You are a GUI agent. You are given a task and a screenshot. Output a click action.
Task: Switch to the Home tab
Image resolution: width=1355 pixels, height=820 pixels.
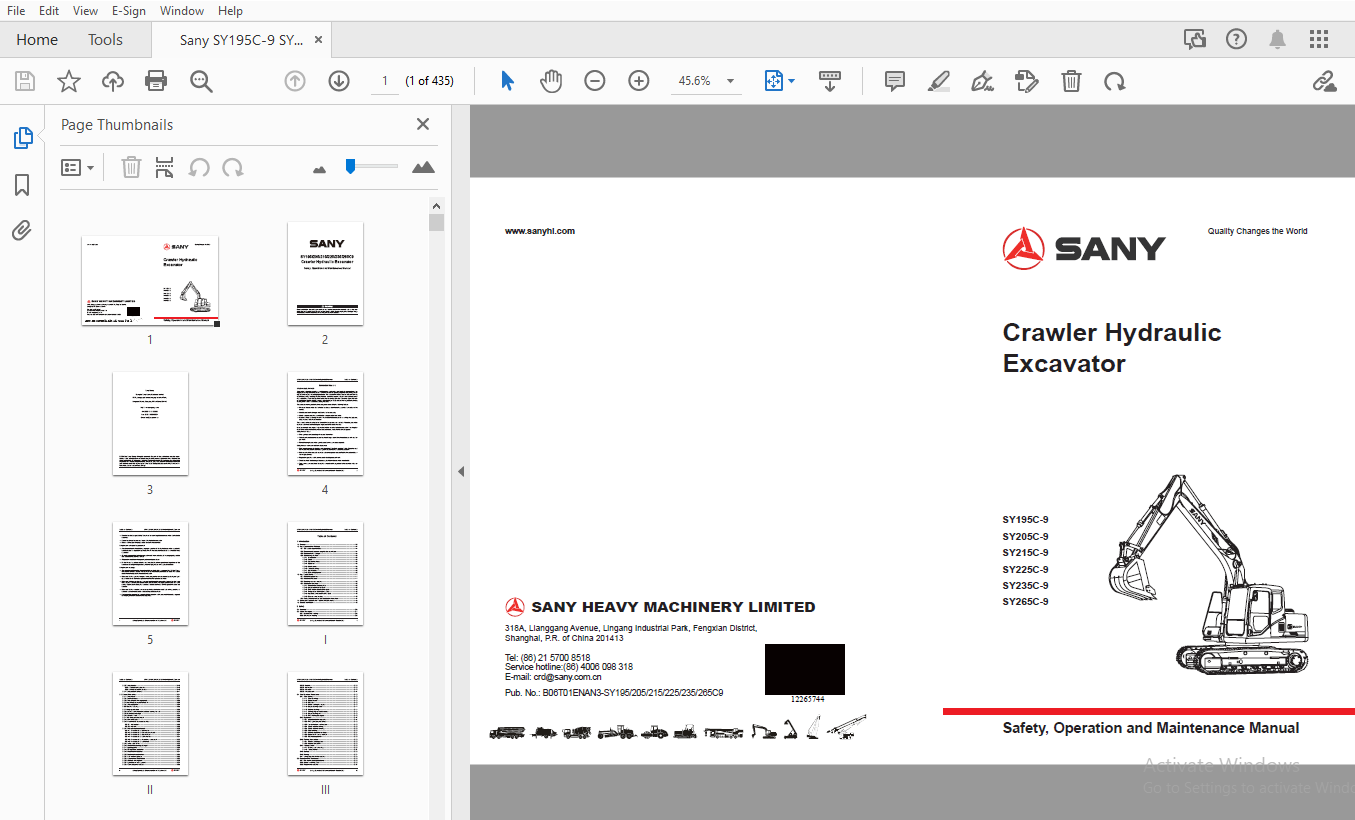click(37, 40)
